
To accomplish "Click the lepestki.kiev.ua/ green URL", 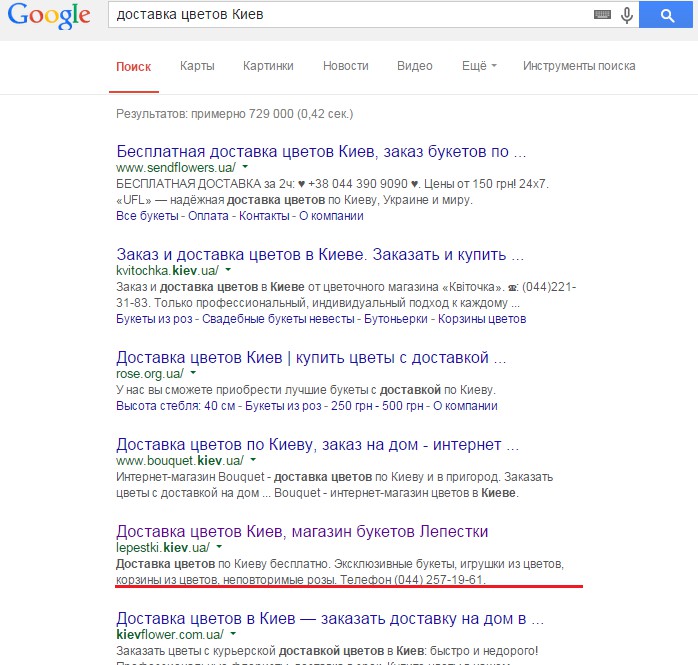I will [163, 547].
